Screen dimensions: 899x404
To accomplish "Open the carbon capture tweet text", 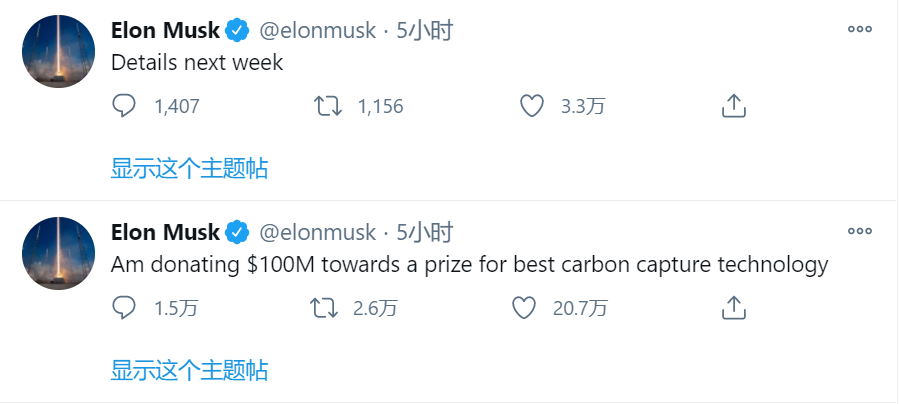I will pyautogui.click(x=469, y=265).
